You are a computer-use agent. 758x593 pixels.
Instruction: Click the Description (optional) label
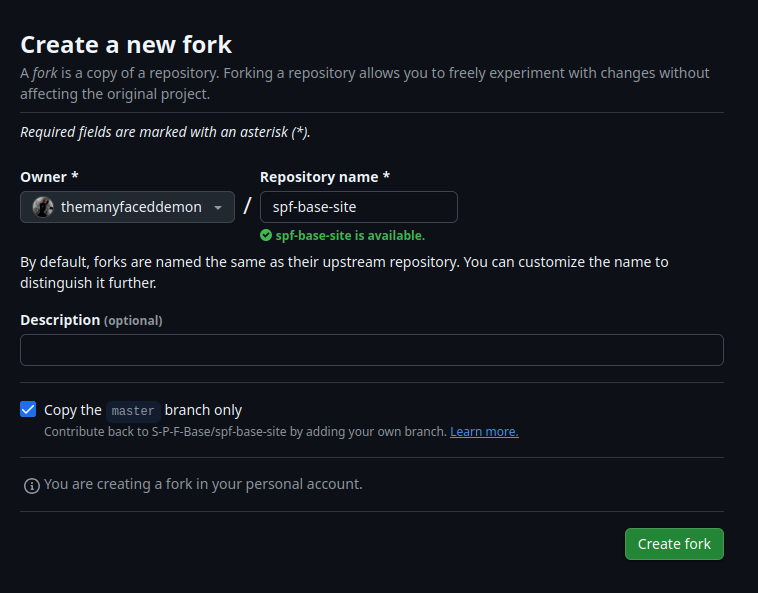(91, 320)
